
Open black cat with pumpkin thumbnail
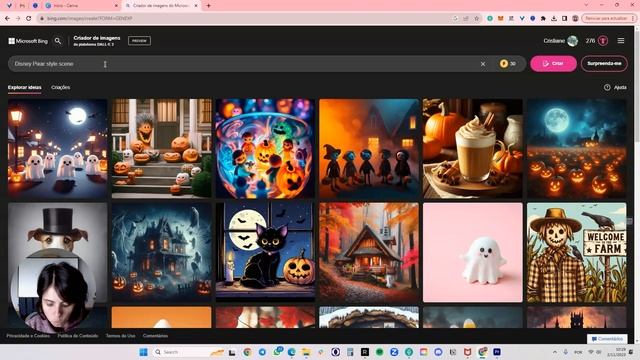click(265, 253)
